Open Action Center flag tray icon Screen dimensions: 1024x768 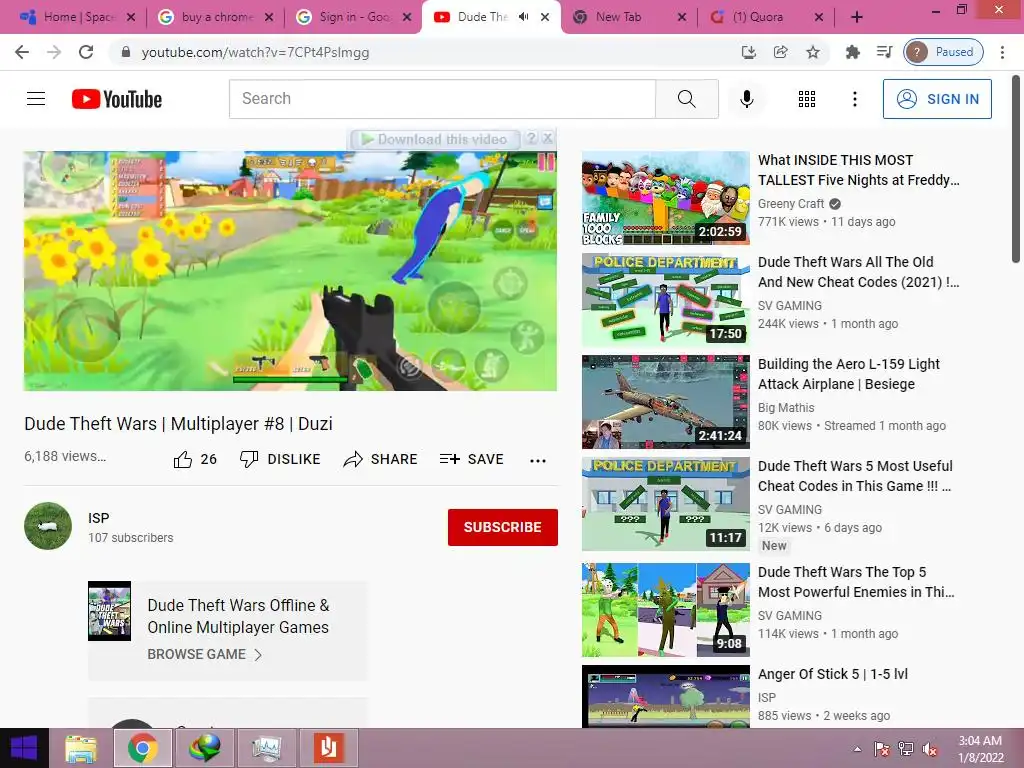(x=882, y=749)
